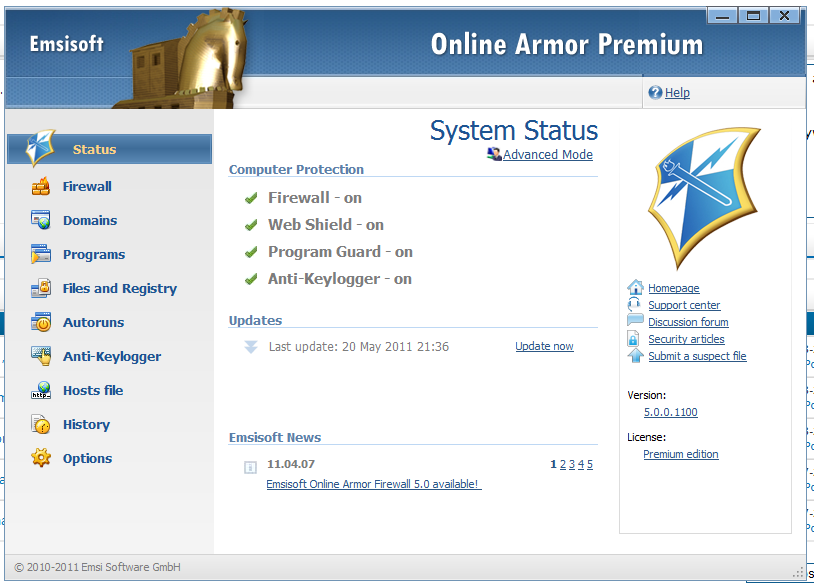
Task: Click the Support center headset icon
Action: [x=634, y=304]
